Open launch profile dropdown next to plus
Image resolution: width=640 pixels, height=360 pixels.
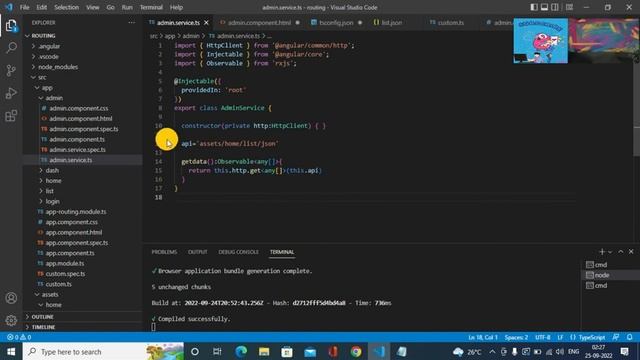[610, 252]
